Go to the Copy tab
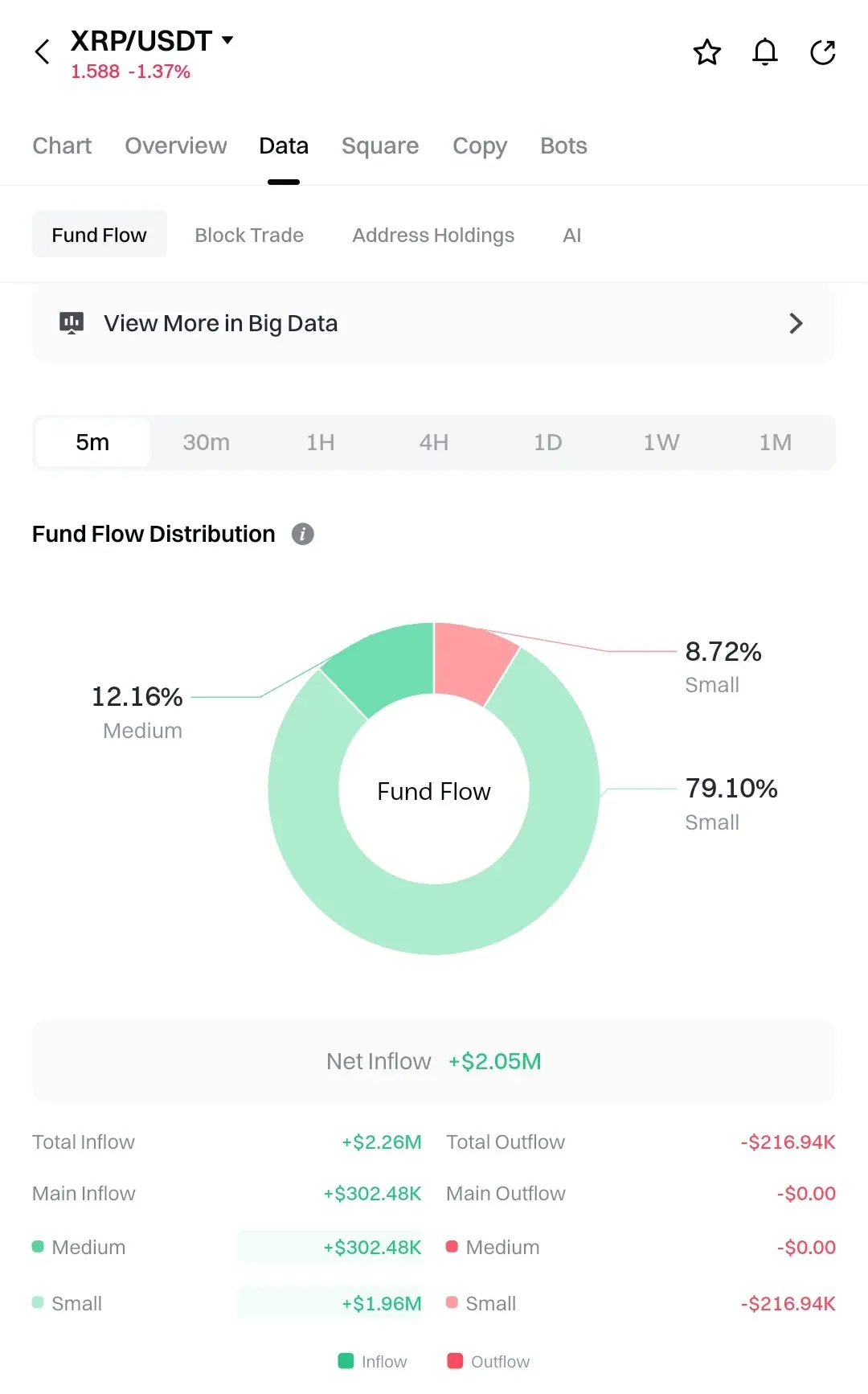 click(x=480, y=146)
